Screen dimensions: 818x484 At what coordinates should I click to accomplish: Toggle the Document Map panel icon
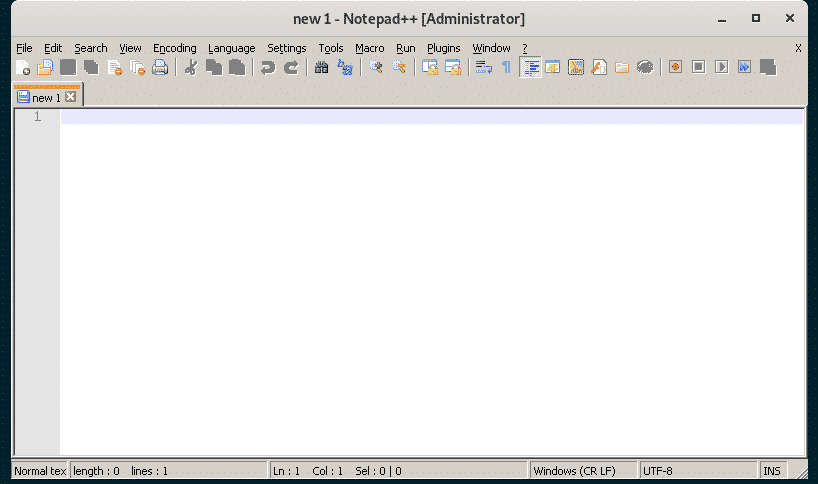pos(575,67)
